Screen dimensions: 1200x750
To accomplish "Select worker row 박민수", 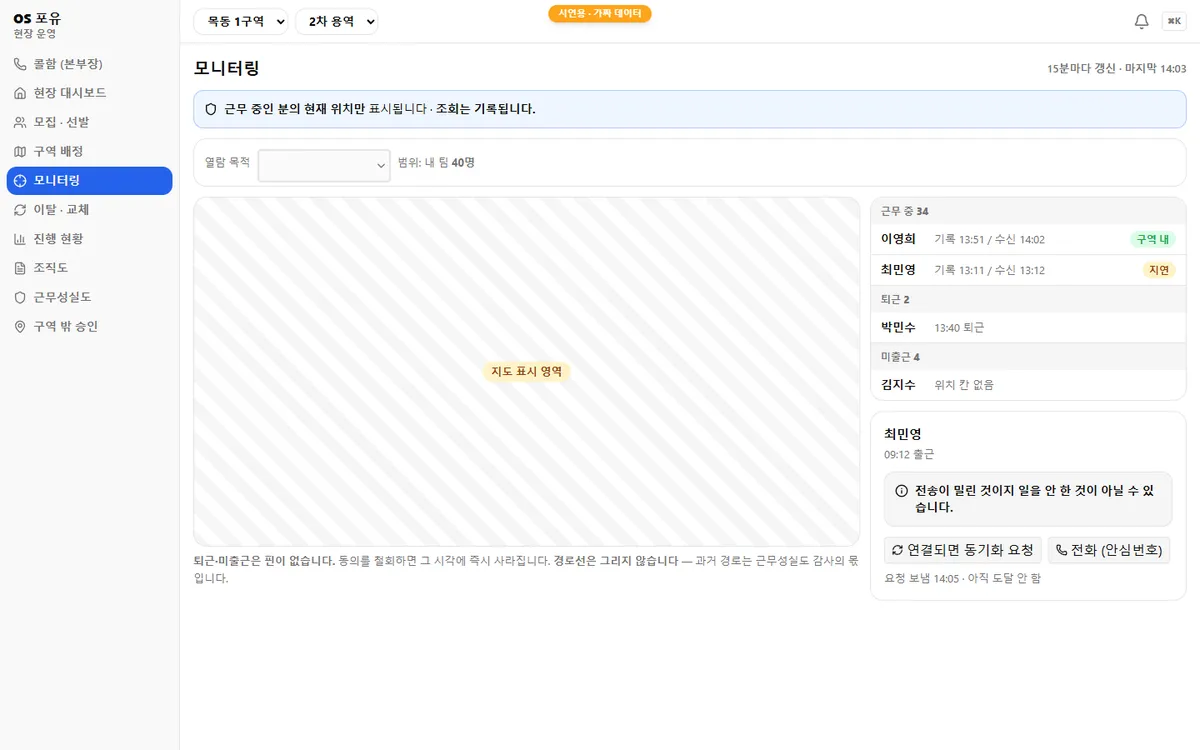I will pyautogui.click(x=1028, y=327).
